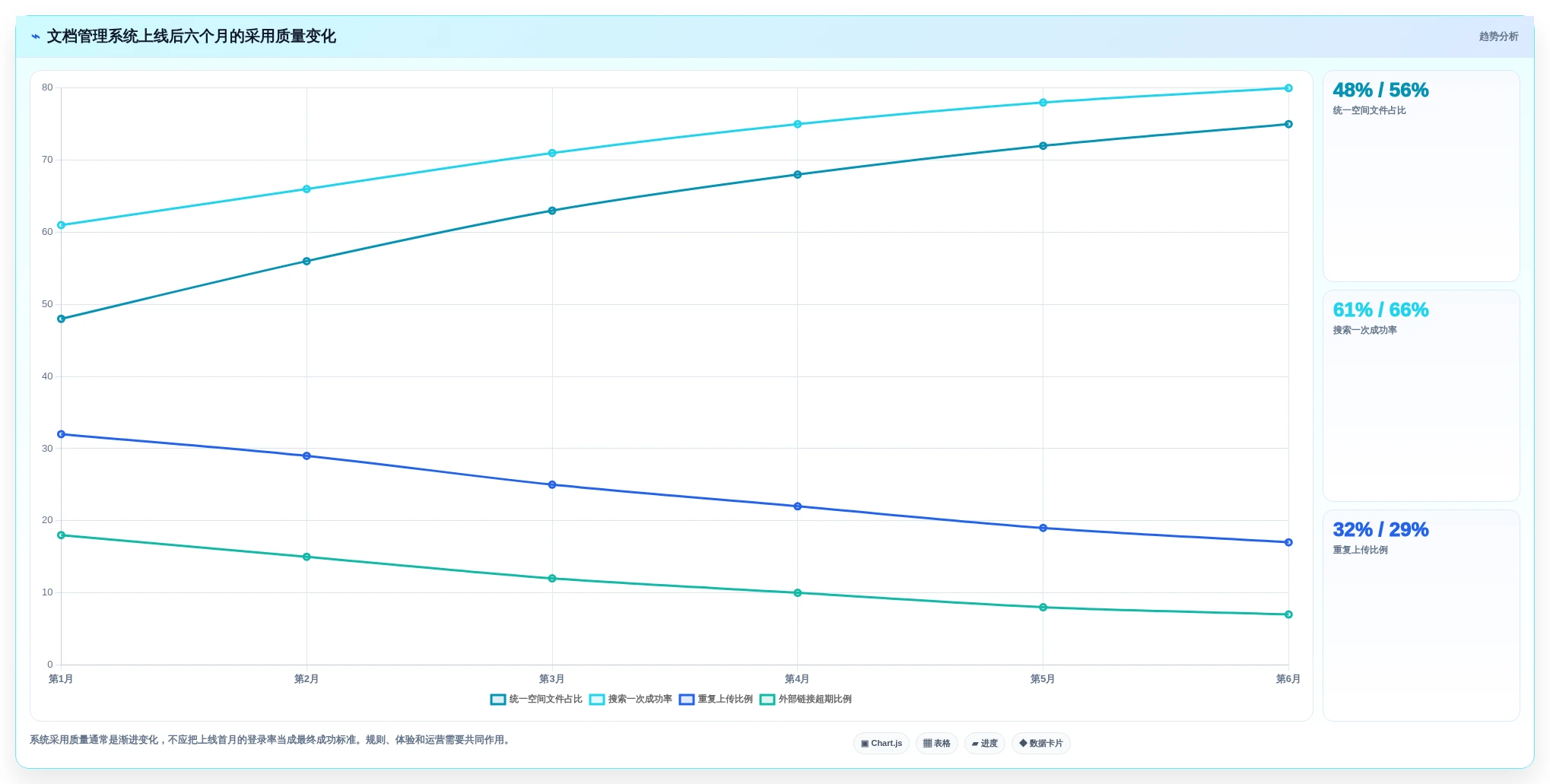Click the 第2月 point at 29 on 重复上传比例
The height and width of the screenshot is (784, 1550).
pos(307,456)
